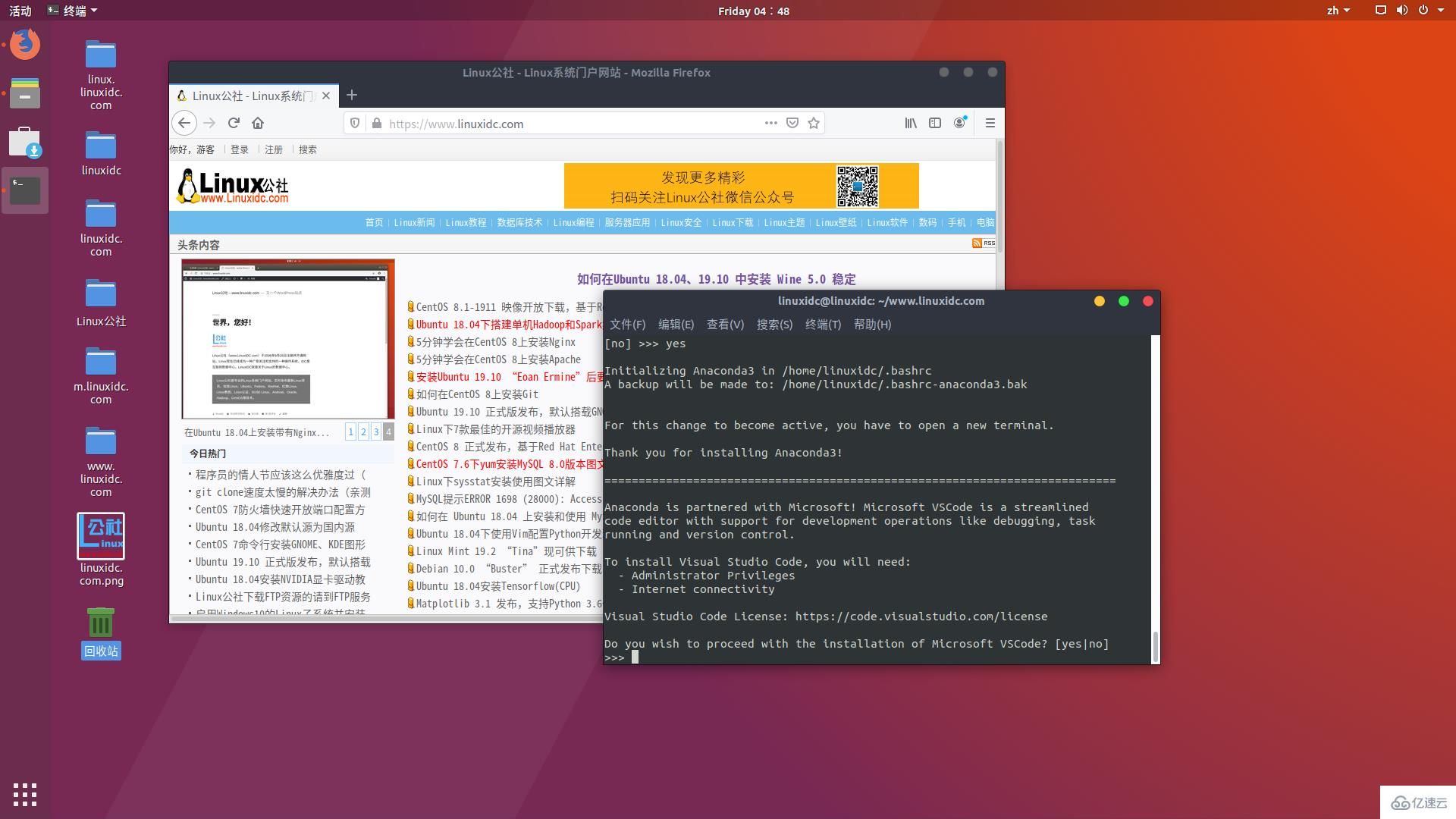Open clock and calendar panel
The height and width of the screenshot is (819, 1456).
tap(753, 11)
